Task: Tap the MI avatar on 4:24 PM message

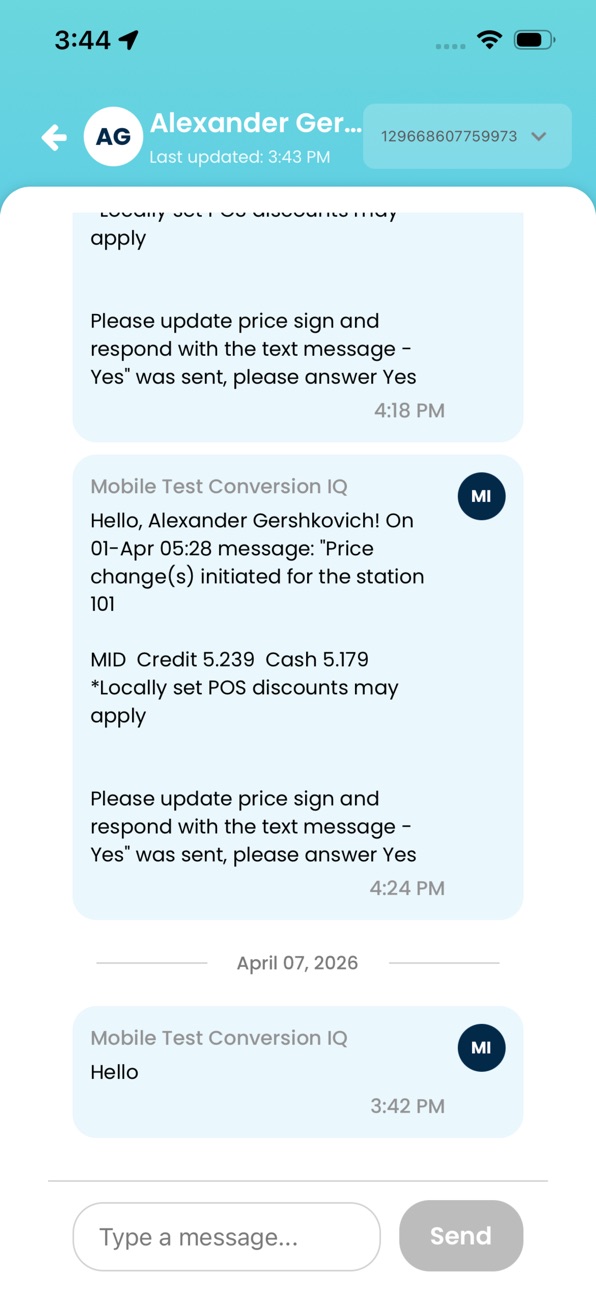Action: coord(481,496)
